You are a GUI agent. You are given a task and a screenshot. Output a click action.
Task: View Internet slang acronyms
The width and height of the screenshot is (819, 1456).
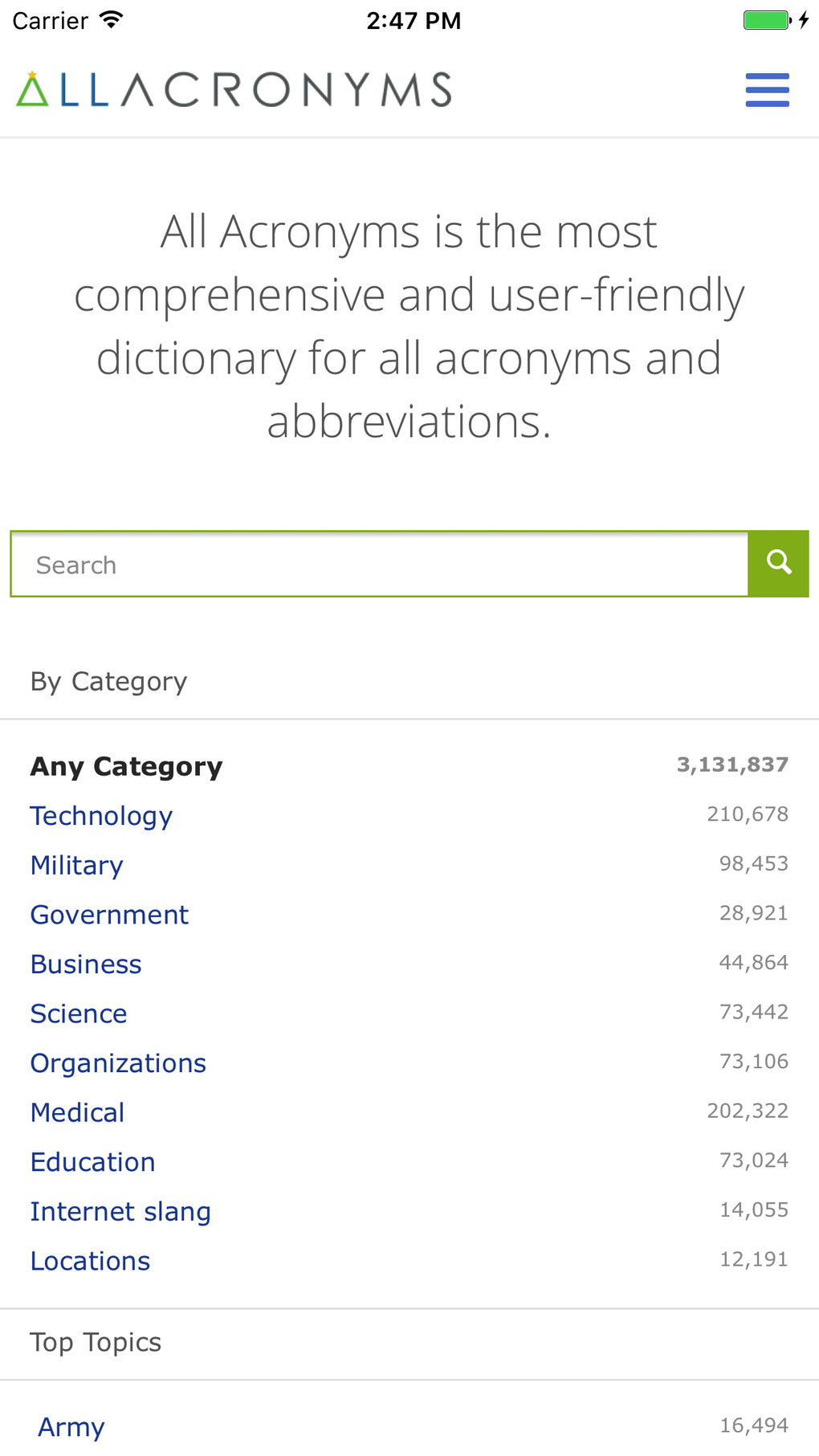point(120,1211)
